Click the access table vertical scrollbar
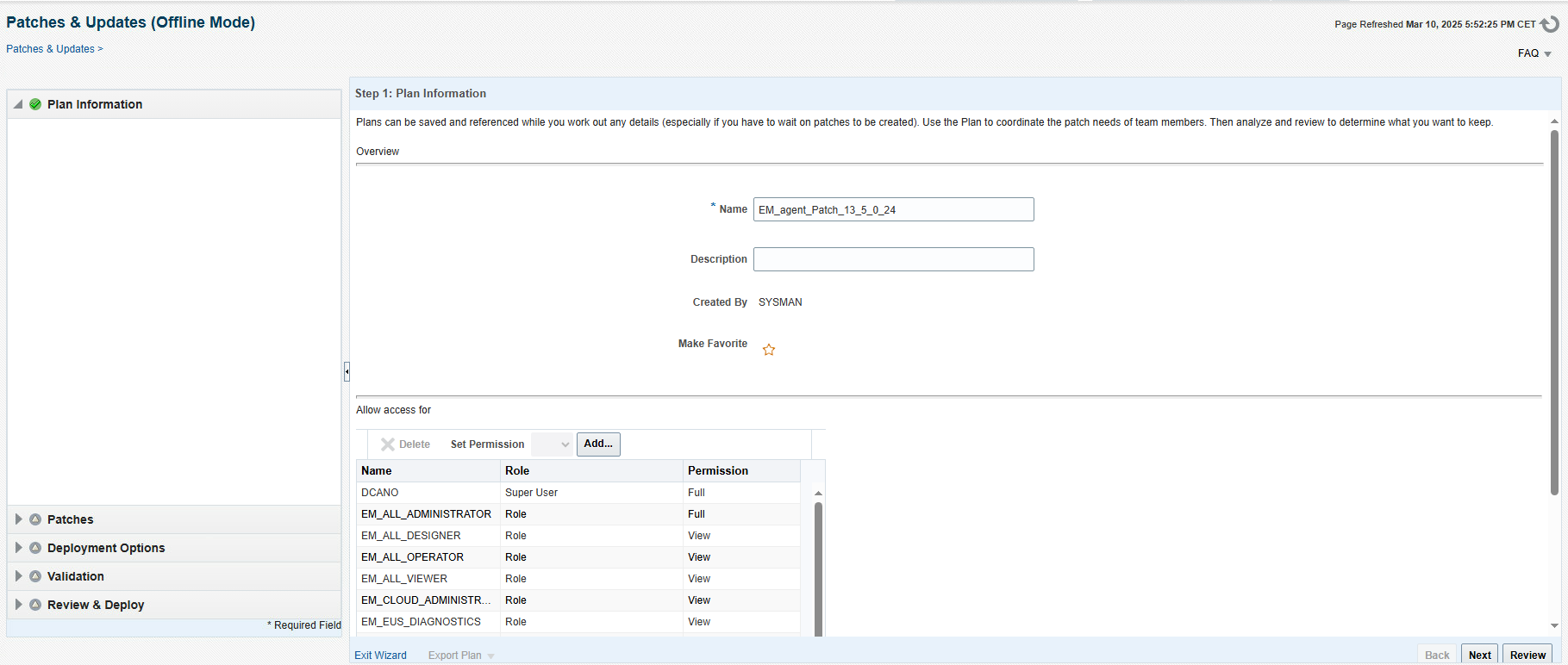The height and width of the screenshot is (665, 1568). coord(818,569)
